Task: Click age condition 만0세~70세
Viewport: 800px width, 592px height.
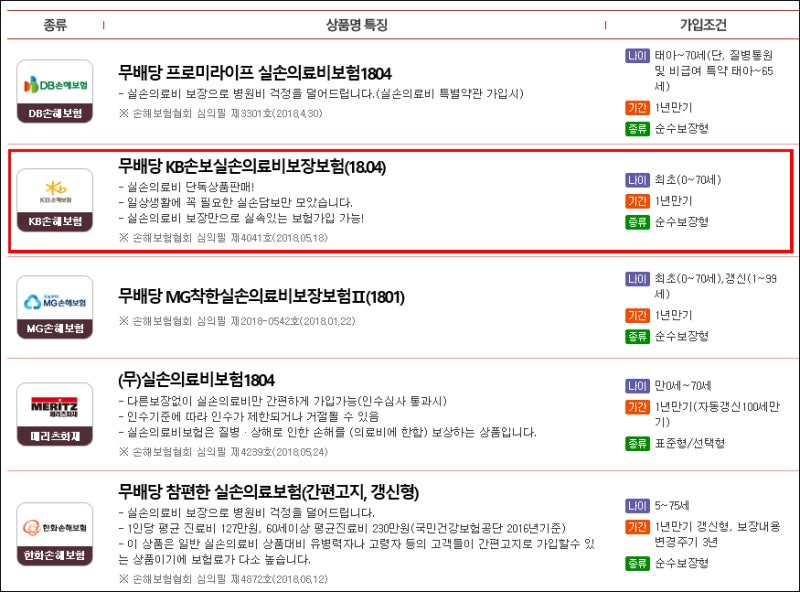Action: (683, 386)
